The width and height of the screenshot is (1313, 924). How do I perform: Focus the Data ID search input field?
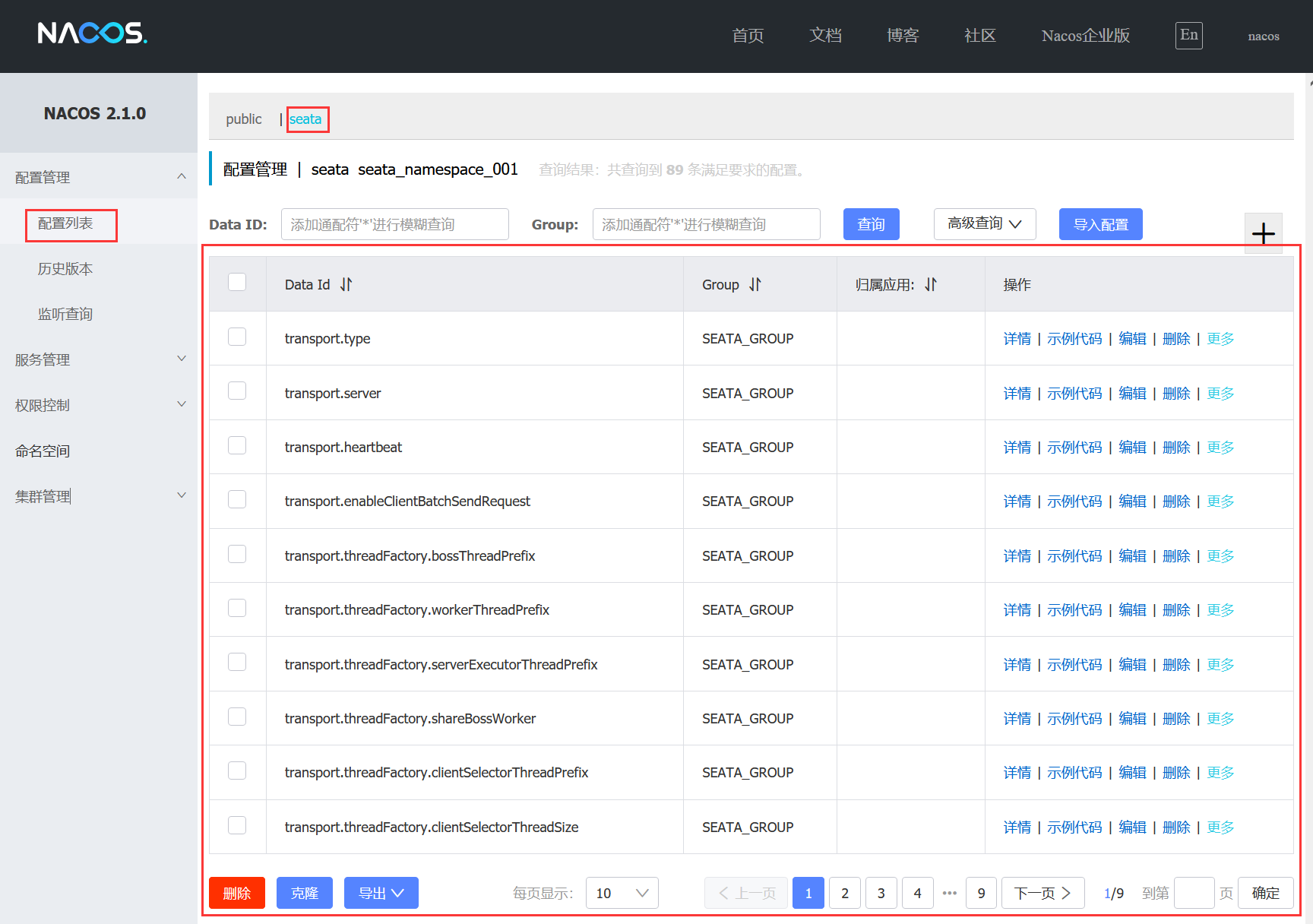click(394, 224)
